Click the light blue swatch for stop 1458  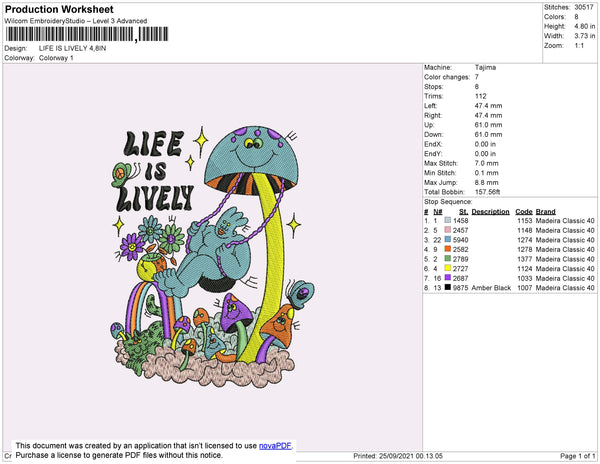click(x=448, y=221)
